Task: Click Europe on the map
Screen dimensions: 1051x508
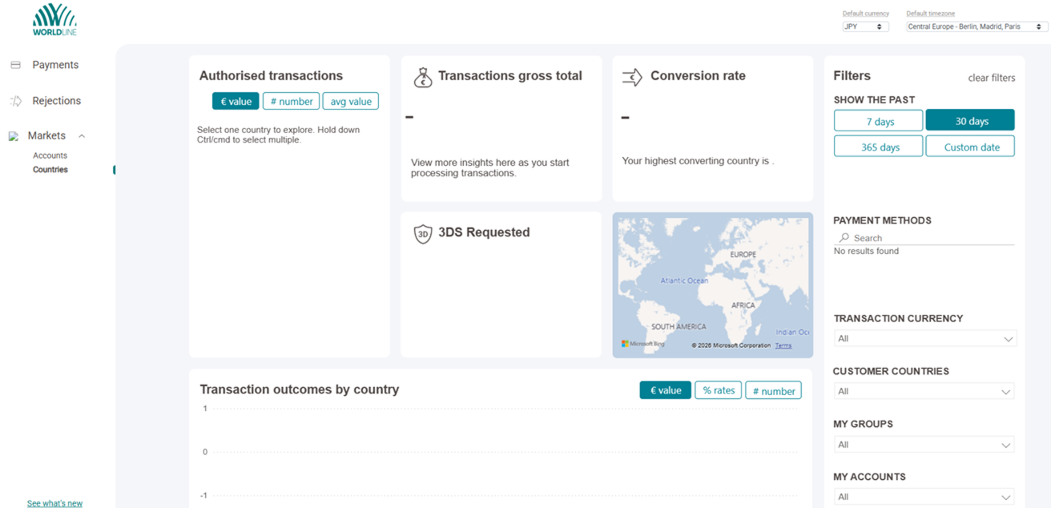Action: pyautogui.click(x=743, y=255)
